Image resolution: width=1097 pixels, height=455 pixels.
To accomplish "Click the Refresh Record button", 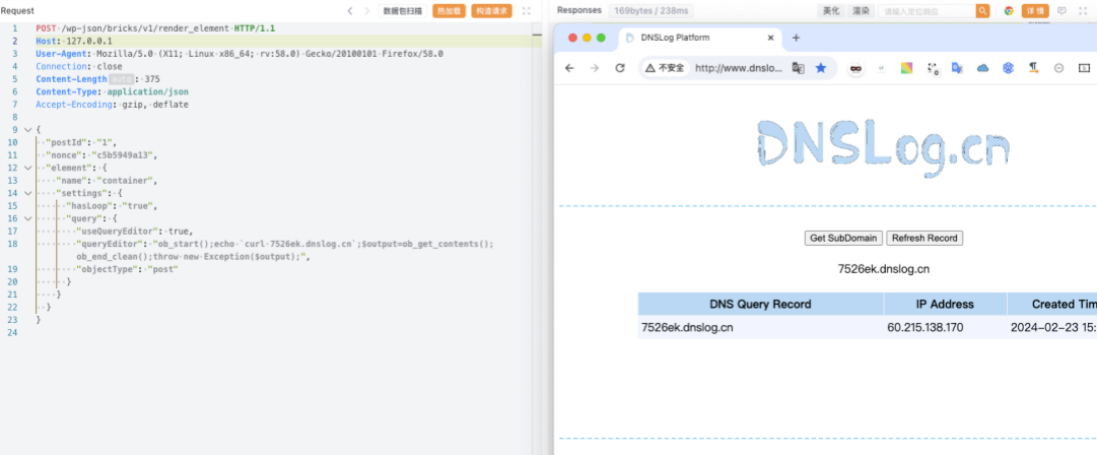I will (924, 238).
